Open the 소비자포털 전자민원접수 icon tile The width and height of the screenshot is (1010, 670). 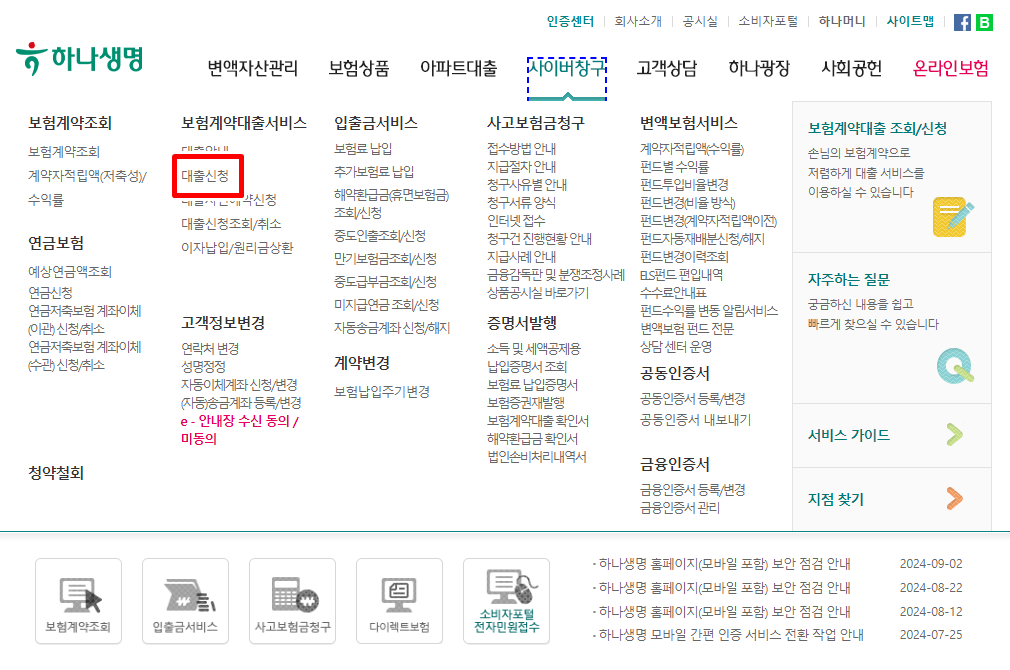506,601
